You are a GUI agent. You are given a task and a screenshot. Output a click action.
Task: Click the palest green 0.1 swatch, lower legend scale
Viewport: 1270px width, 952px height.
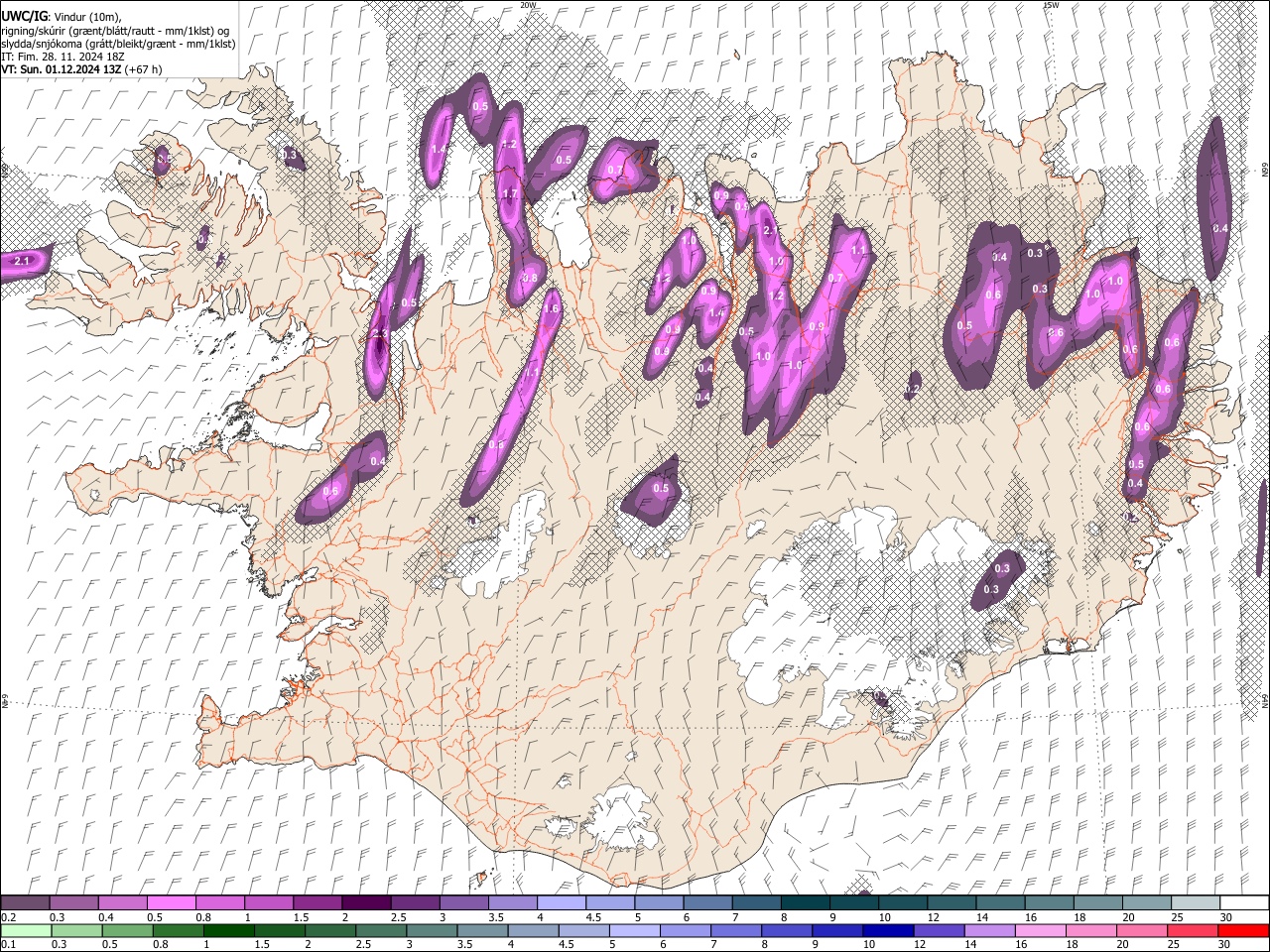(x=25, y=930)
